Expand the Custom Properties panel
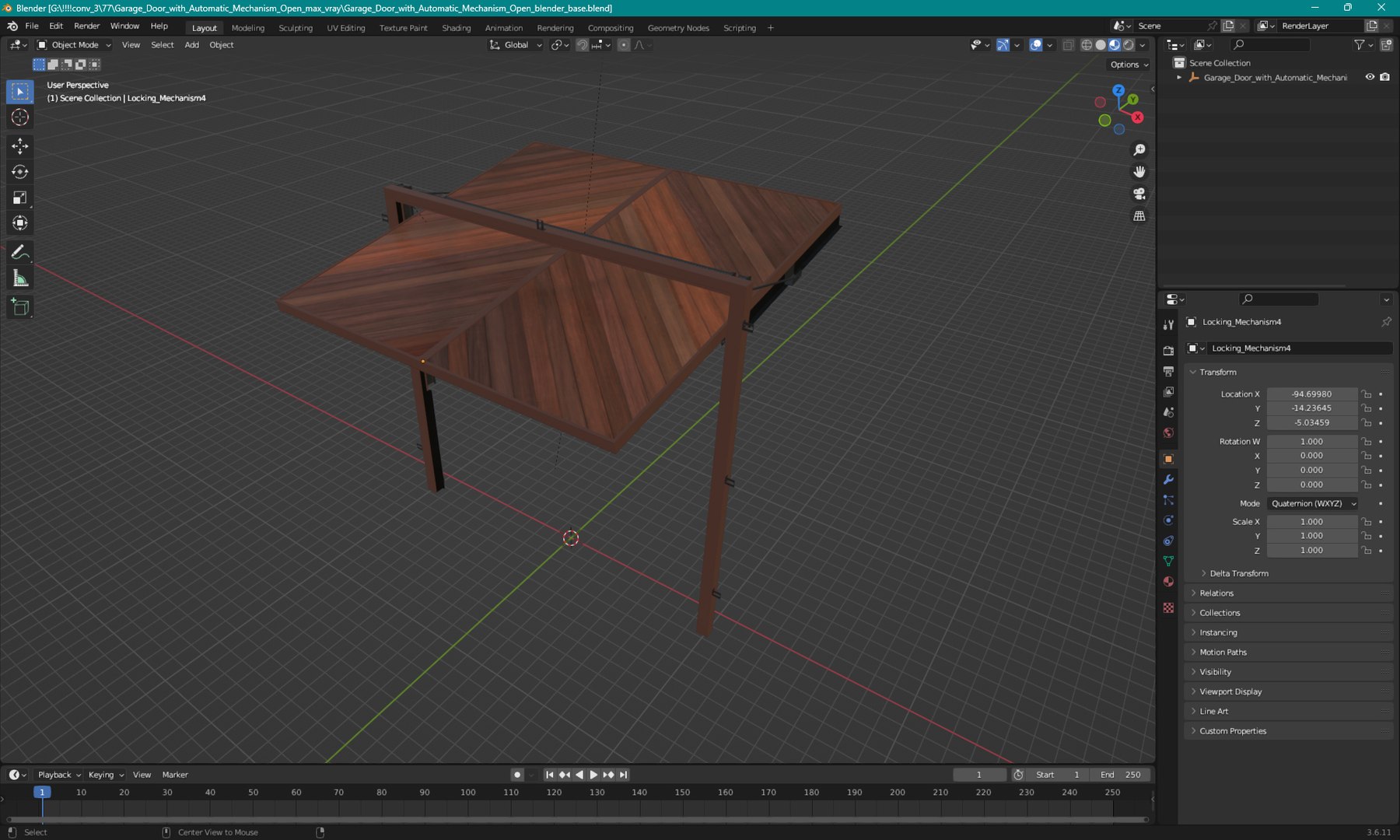1400x840 pixels. 1233,731
